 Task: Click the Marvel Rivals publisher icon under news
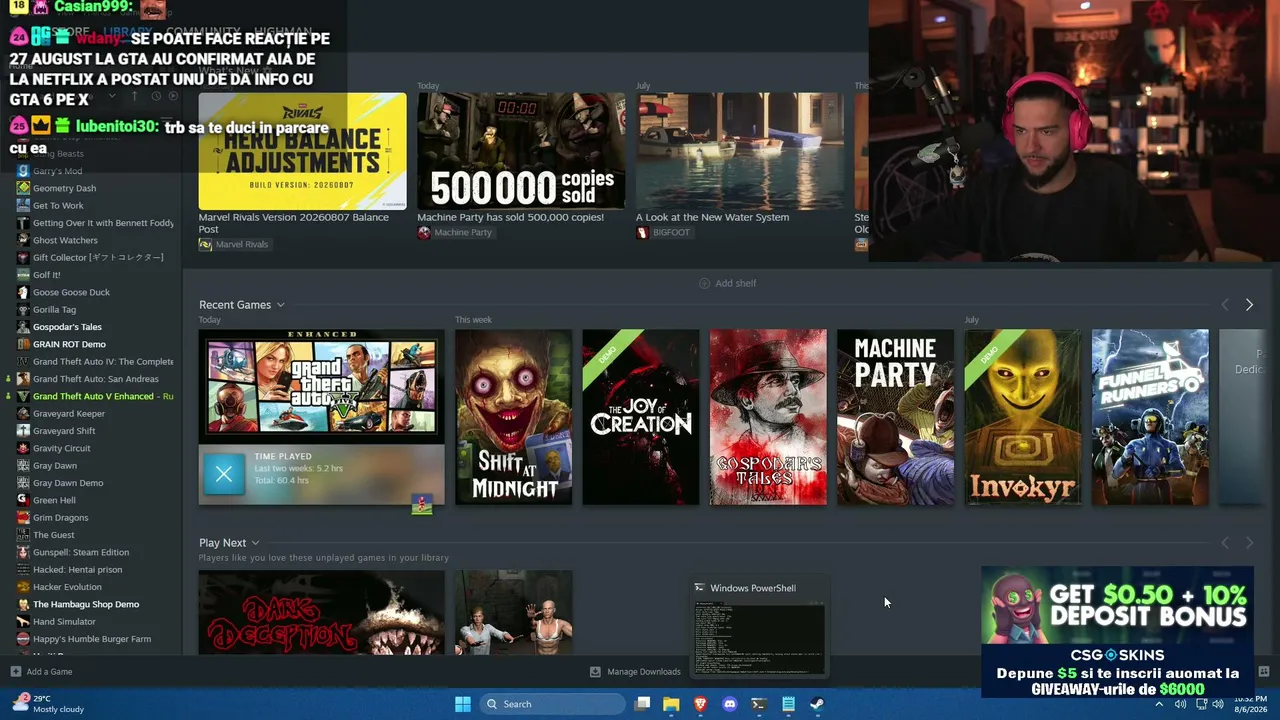coord(205,244)
